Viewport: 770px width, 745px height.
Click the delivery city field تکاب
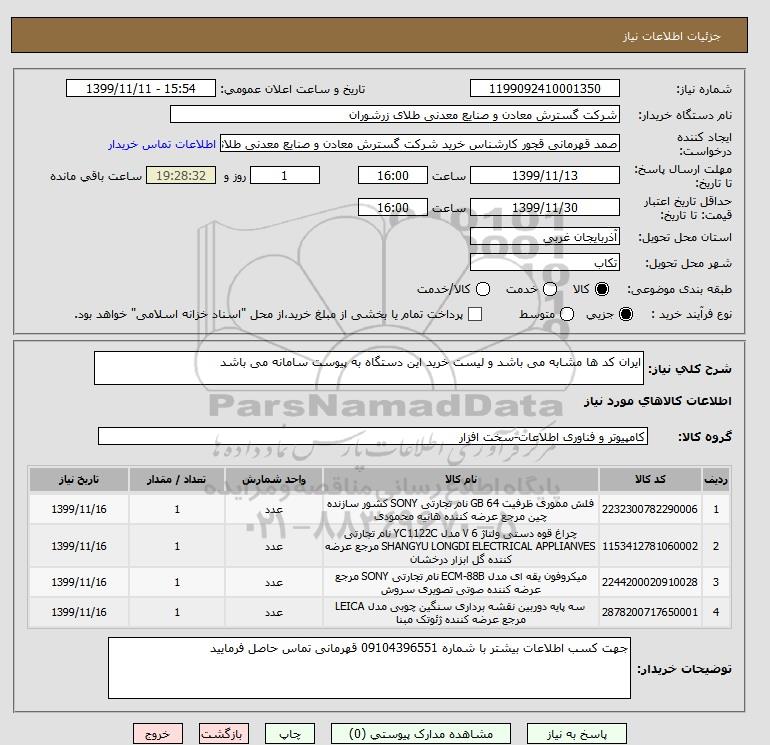tap(545, 263)
